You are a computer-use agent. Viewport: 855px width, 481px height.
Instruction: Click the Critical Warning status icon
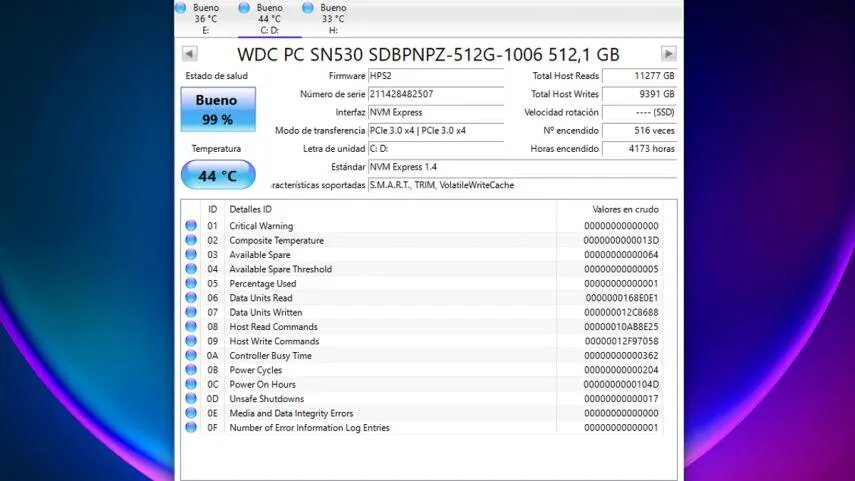[191, 226]
